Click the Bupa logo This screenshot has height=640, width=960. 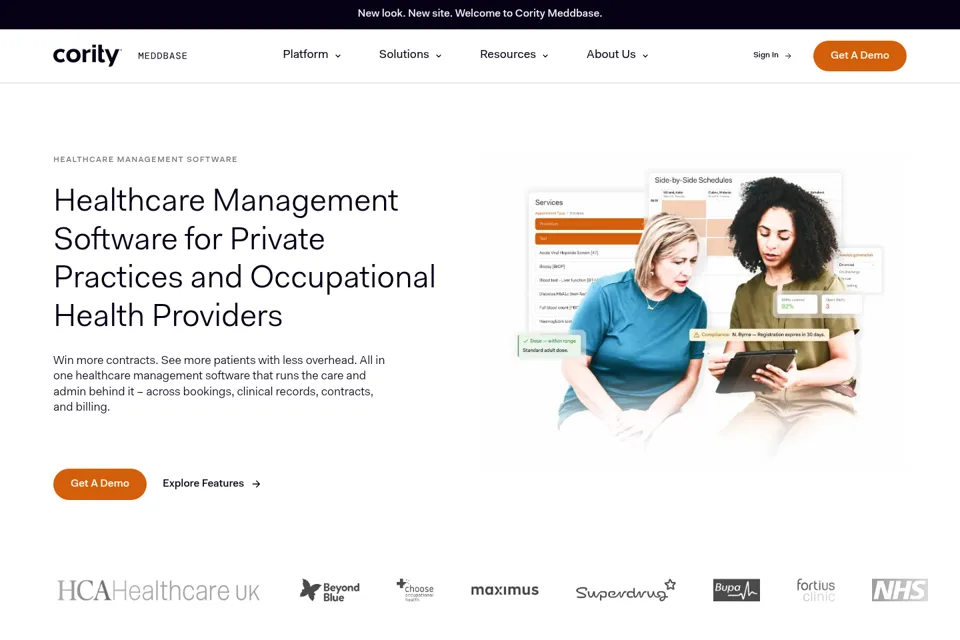[x=737, y=590]
